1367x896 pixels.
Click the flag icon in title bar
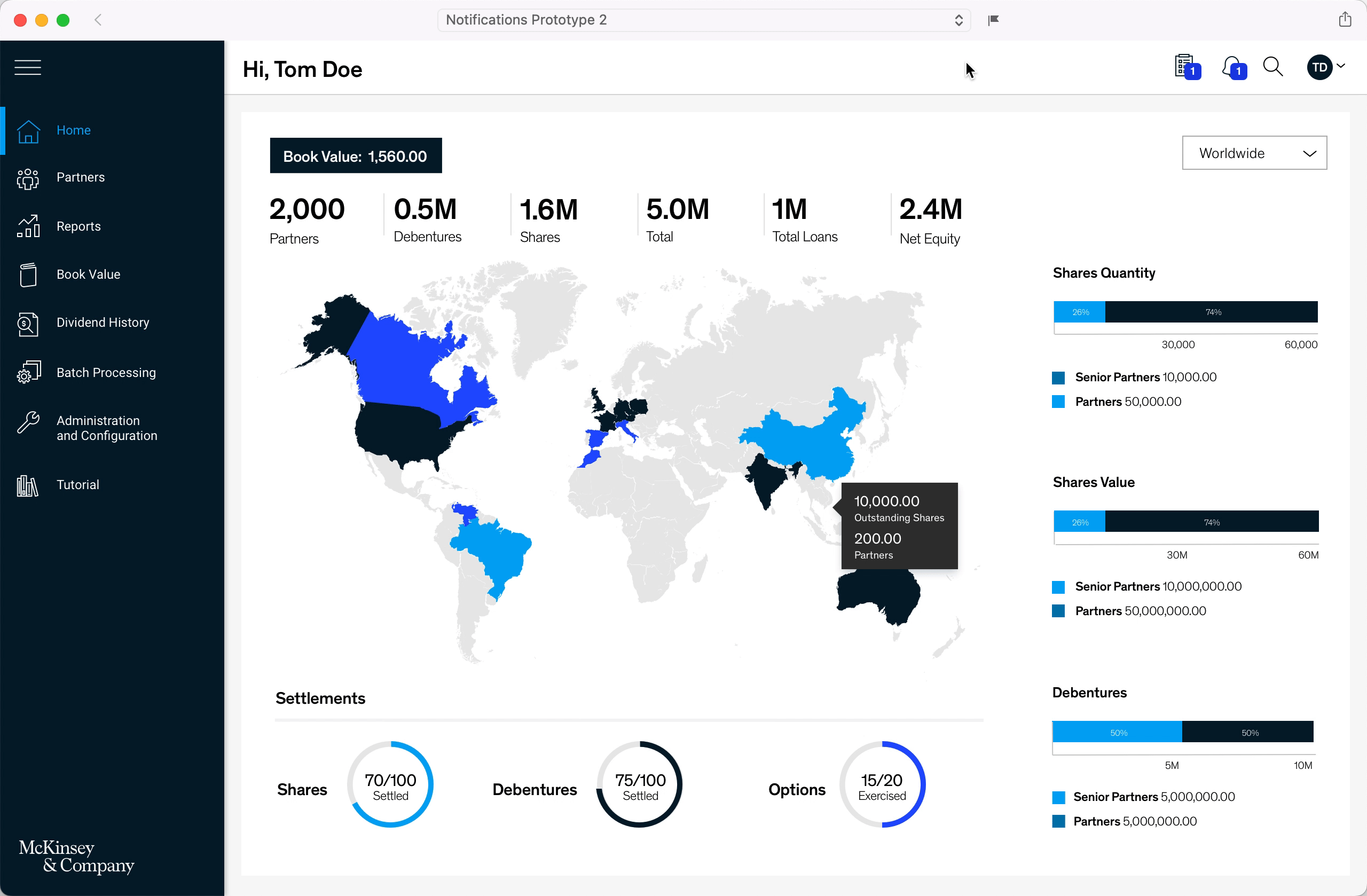(x=993, y=20)
